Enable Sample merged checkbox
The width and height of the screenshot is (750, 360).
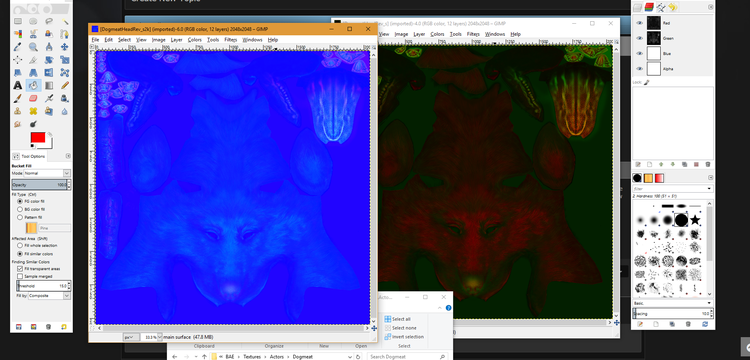click(20, 276)
